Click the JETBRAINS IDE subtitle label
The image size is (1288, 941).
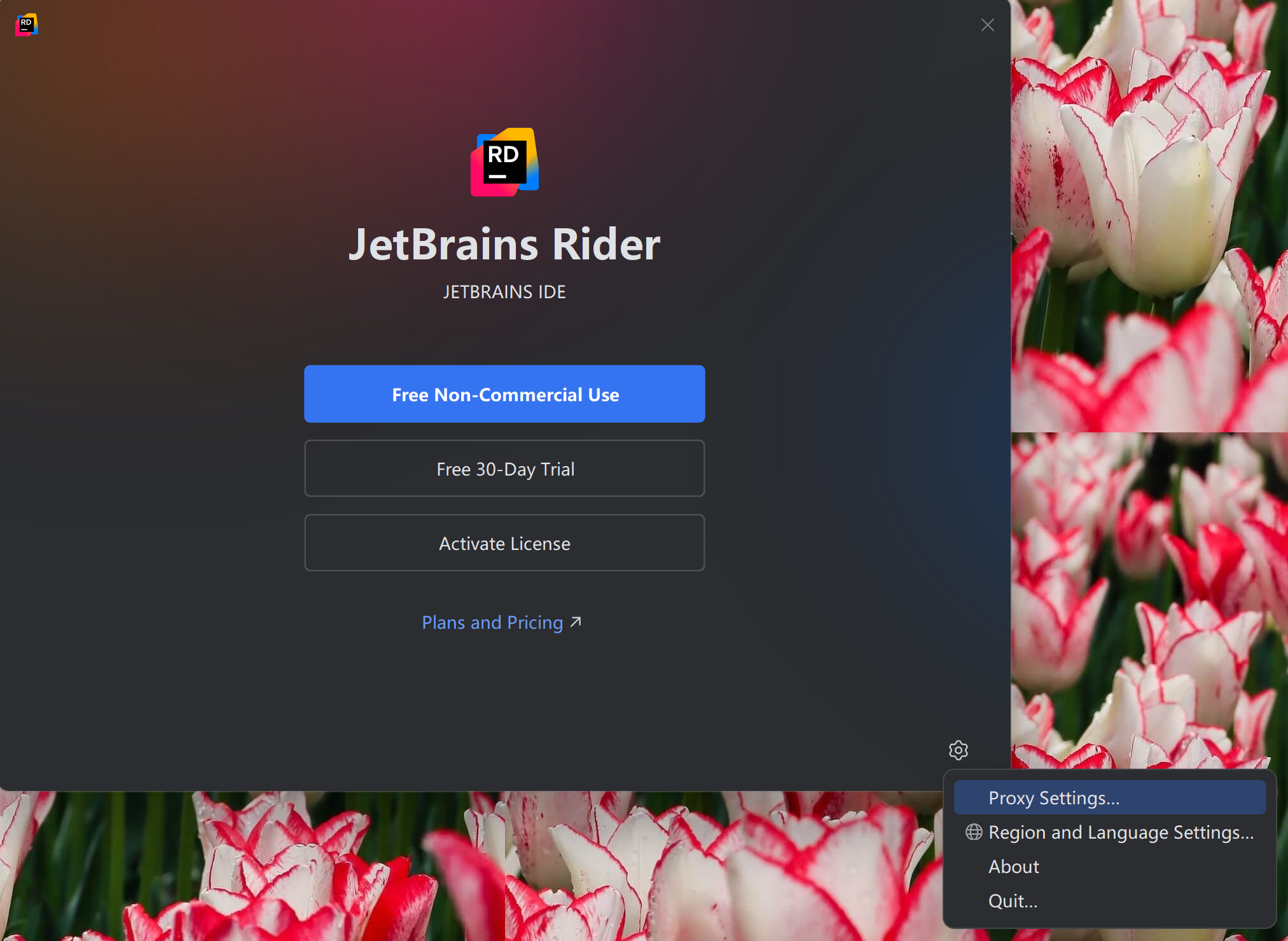click(x=504, y=292)
